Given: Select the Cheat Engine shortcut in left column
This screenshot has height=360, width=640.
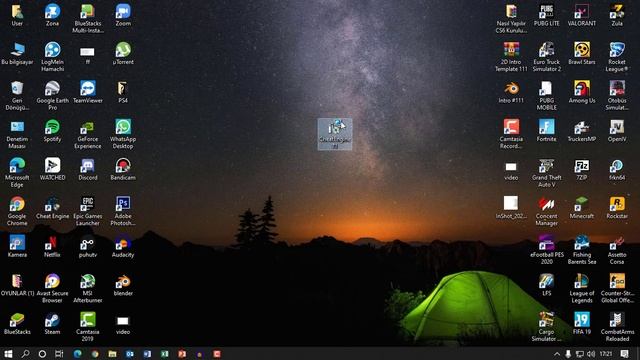Looking at the screenshot, I should click(x=52, y=208).
